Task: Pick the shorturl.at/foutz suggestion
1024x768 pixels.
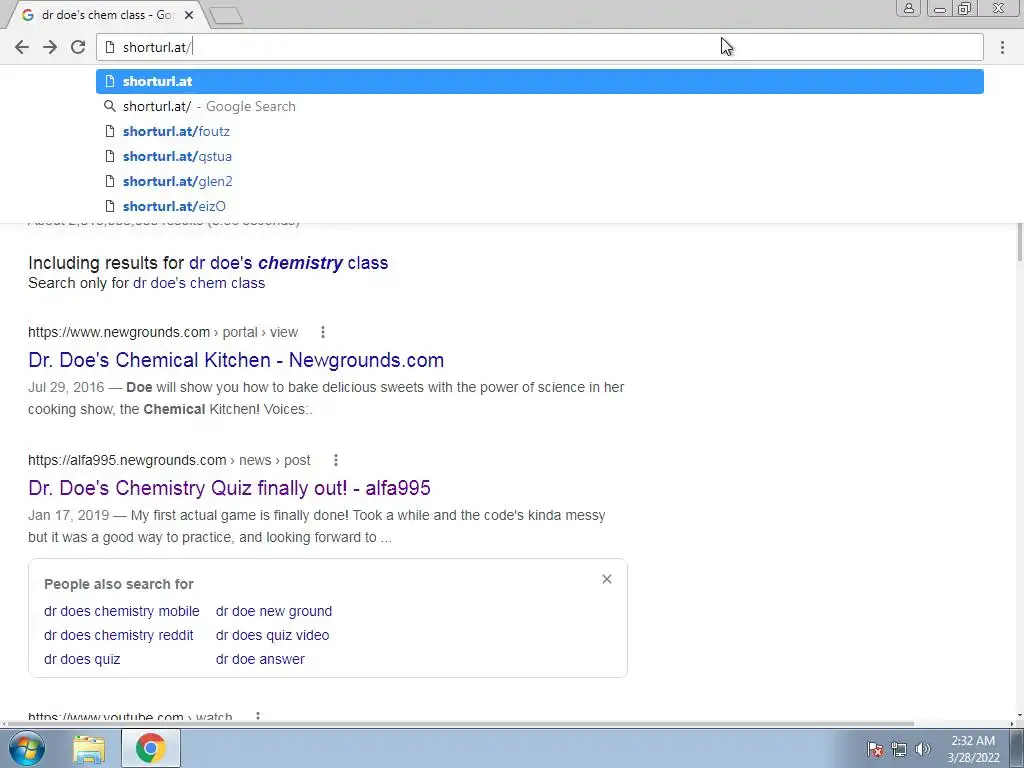Action: click(539, 131)
